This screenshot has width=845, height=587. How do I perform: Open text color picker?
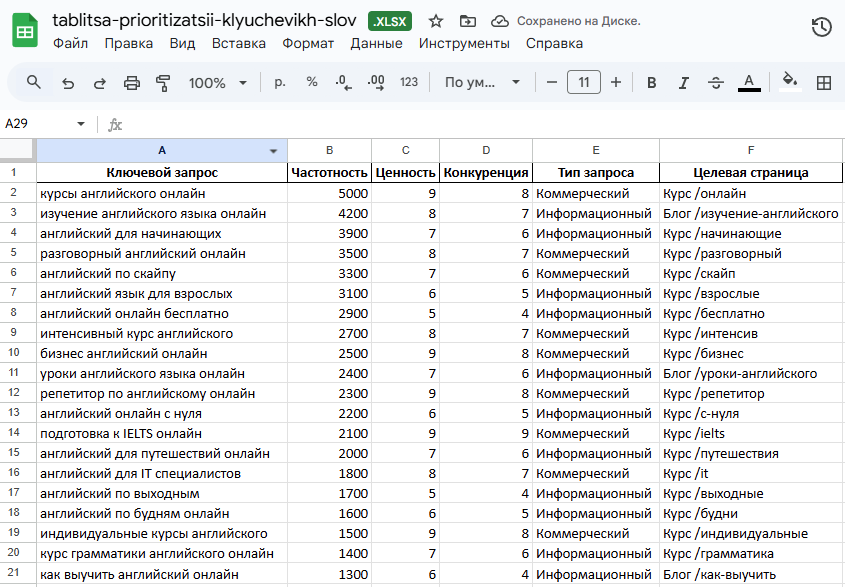click(749, 82)
